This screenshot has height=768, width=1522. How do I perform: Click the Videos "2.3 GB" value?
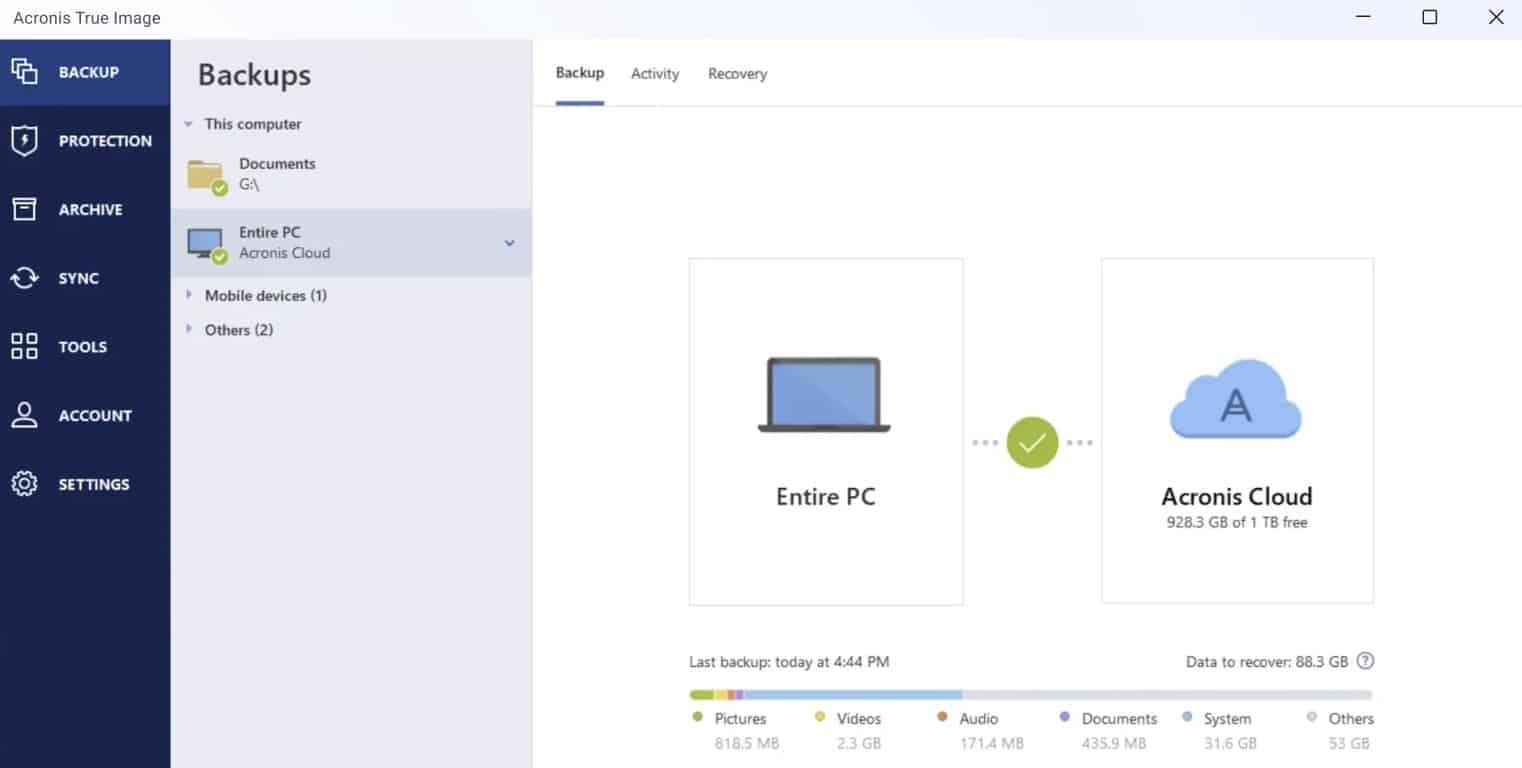click(860, 744)
